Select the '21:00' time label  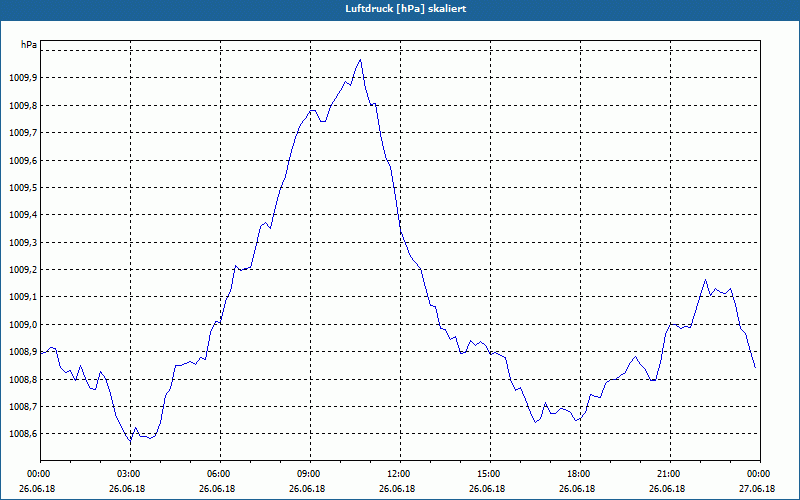(x=668, y=474)
